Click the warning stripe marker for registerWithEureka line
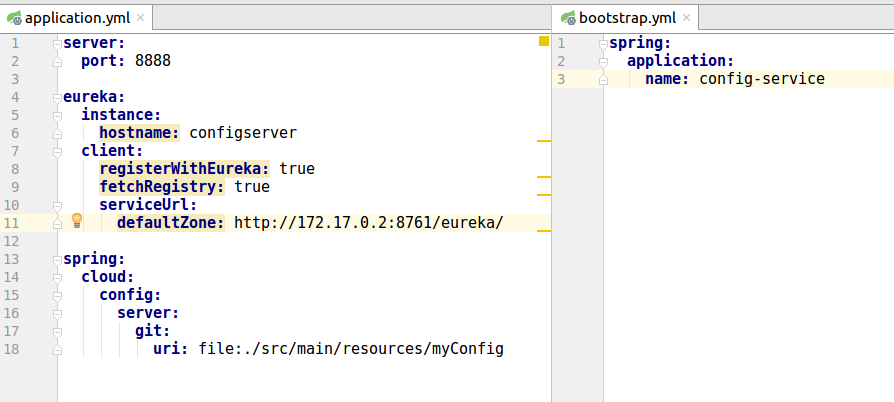 pos(544,177)
